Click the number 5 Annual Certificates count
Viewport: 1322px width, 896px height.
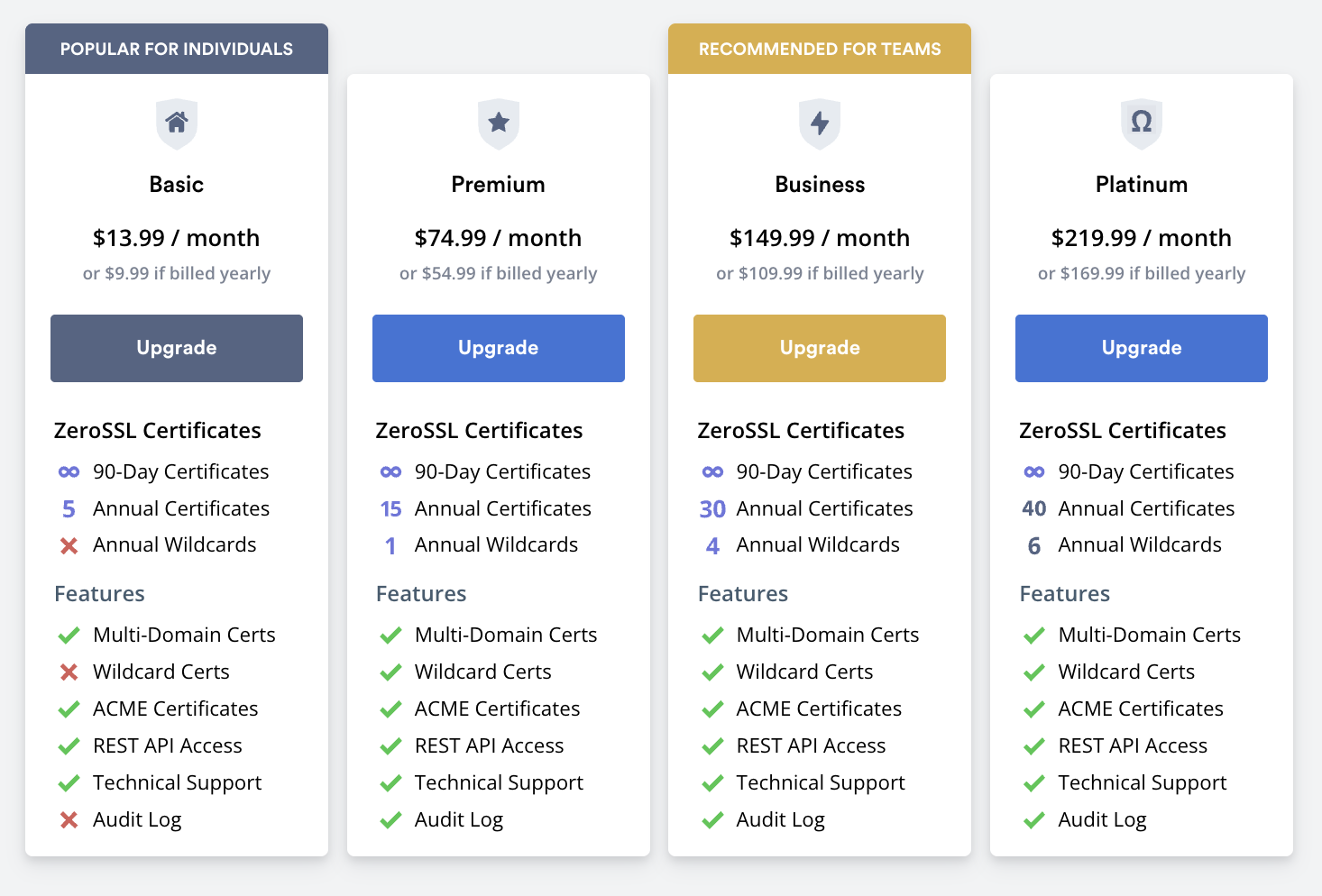[x=69, y=509]
